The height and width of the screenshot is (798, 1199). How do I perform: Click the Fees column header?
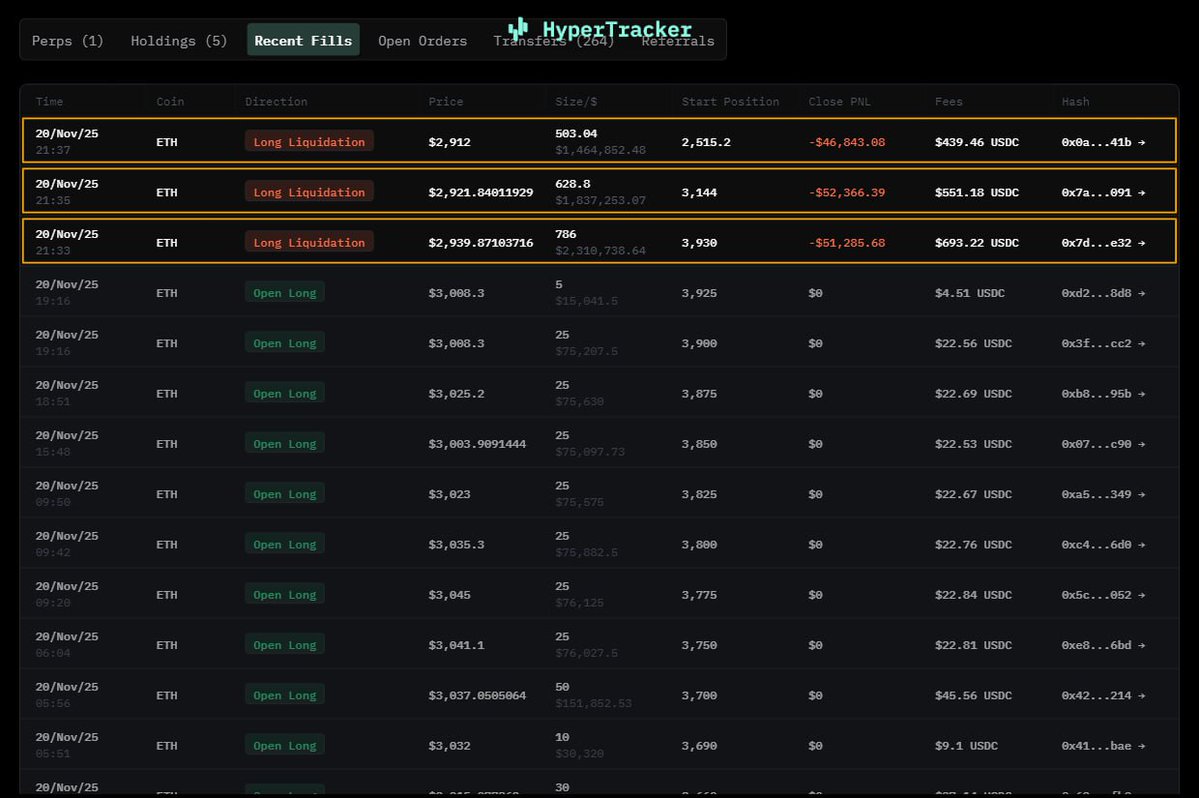tap(949, 102)
